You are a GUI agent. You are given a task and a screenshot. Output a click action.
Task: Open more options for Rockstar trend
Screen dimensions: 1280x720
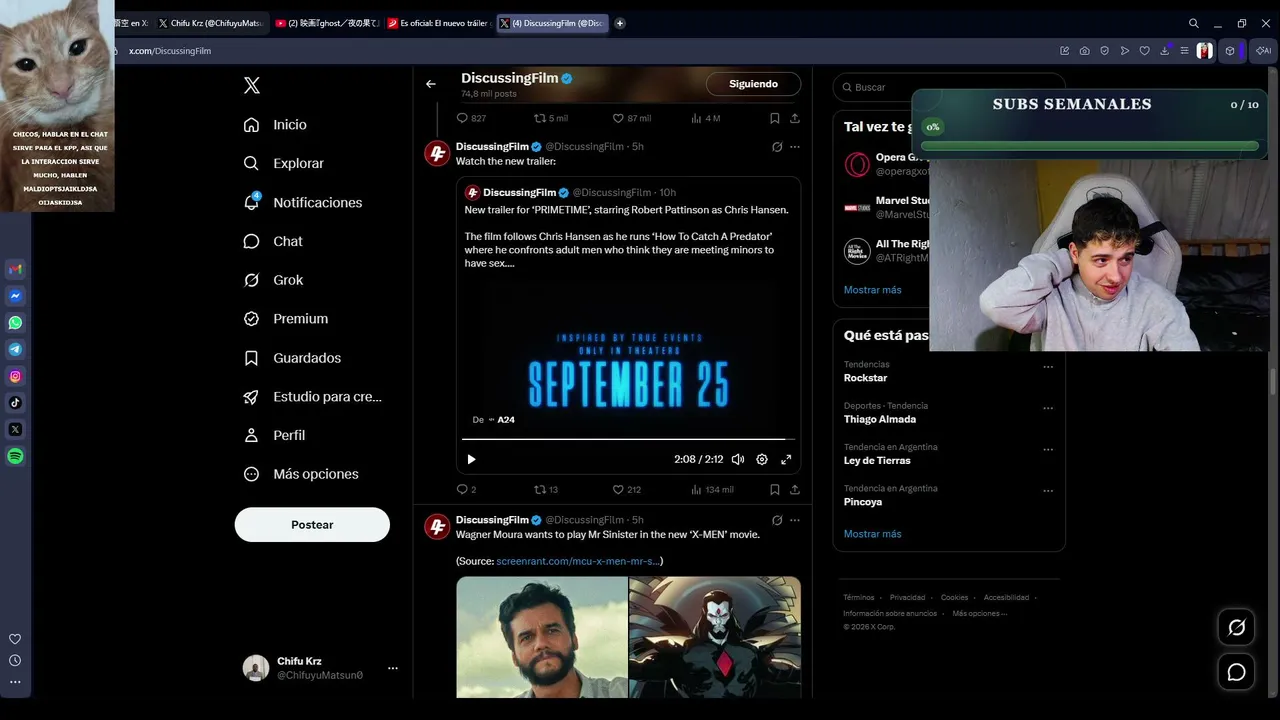pos(1048,367)
